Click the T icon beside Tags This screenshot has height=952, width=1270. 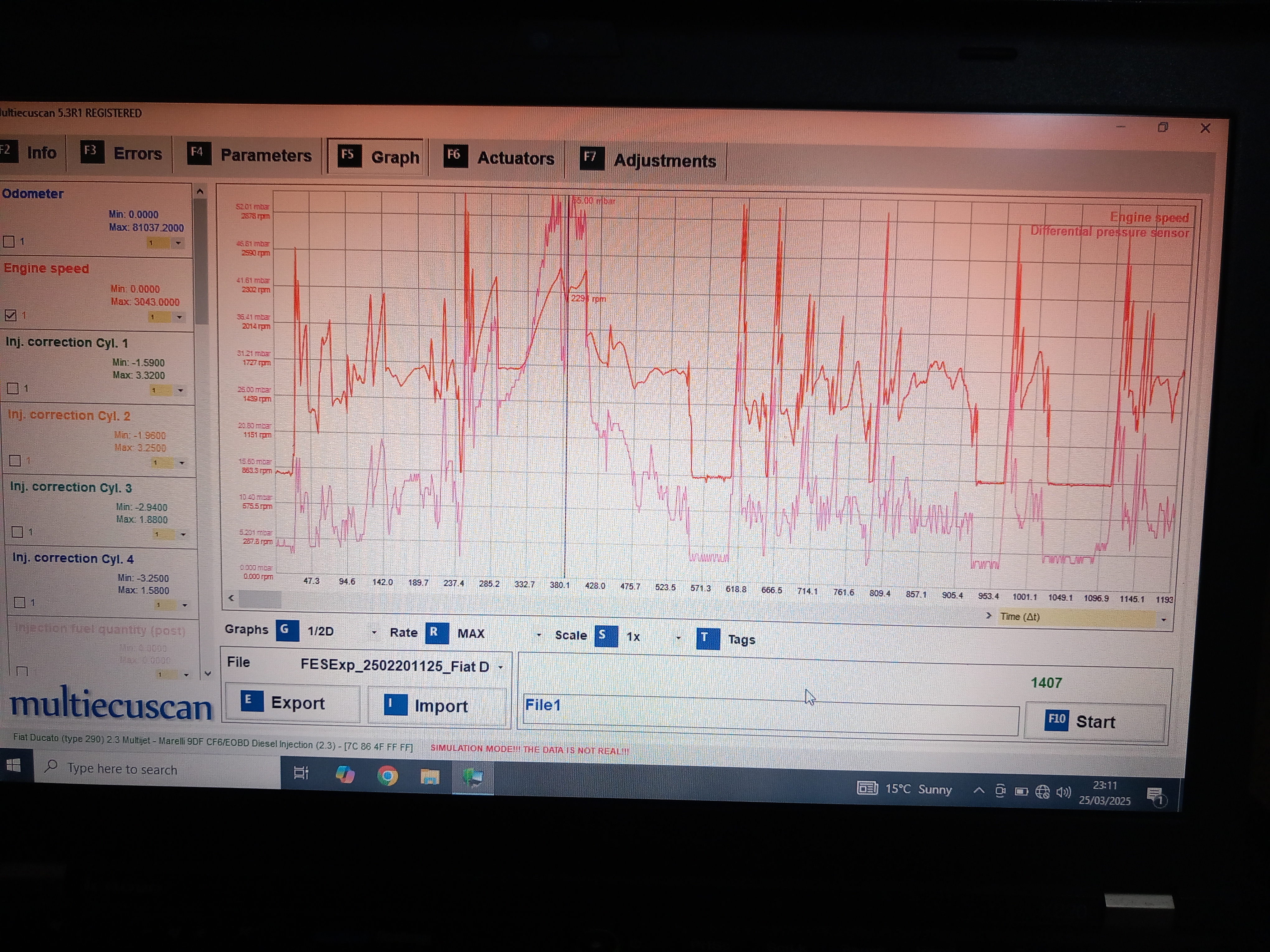pos(707,638)
